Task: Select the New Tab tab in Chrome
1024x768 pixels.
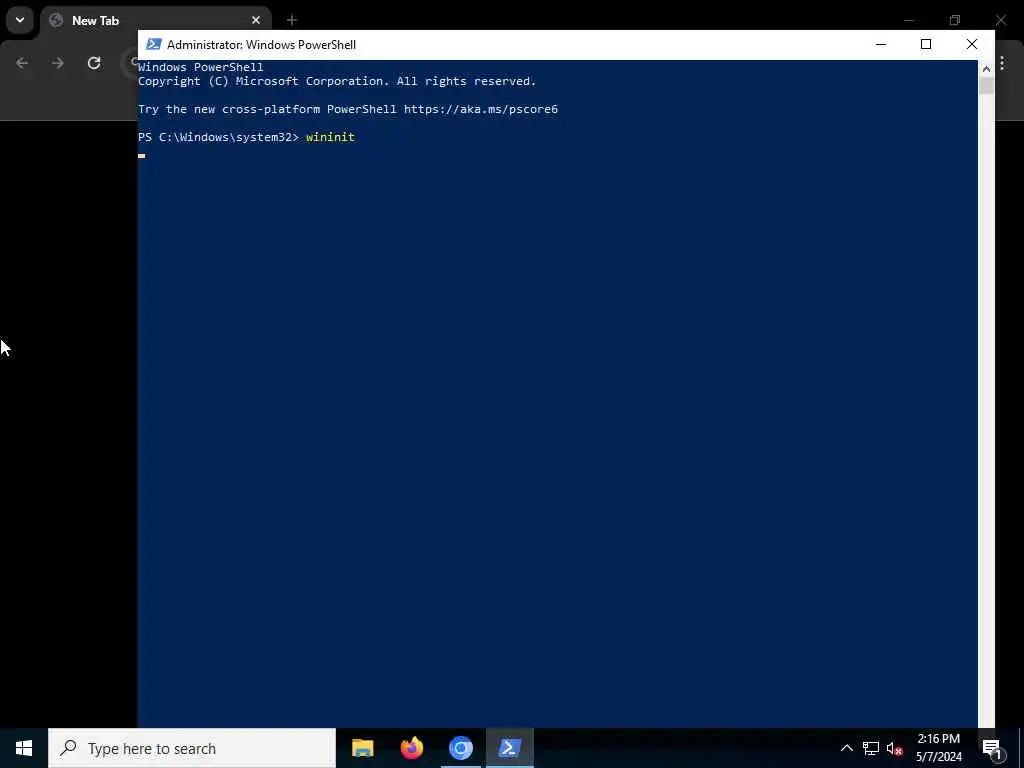Action: (x=155, y=20)
